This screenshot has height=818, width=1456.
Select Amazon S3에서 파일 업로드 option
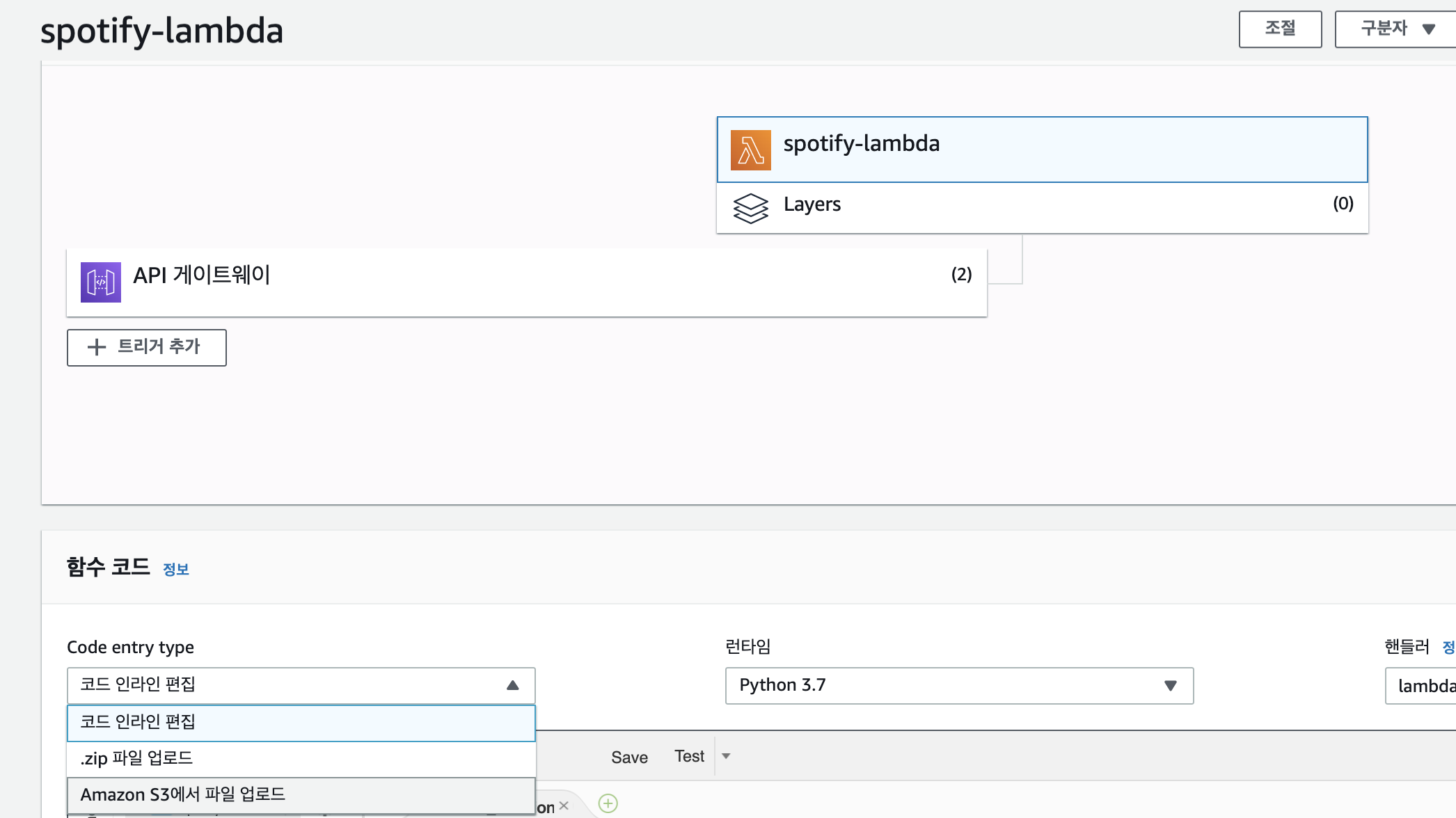[301, 794]
